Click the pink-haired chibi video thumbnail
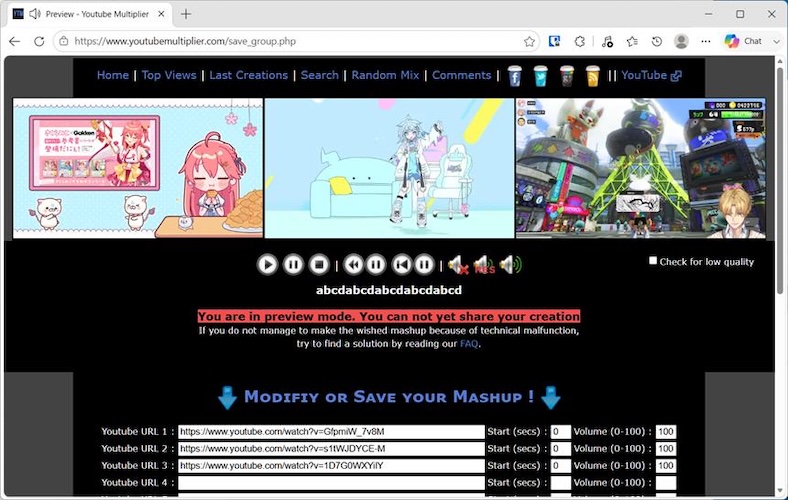This screenshot has width=788, height=500. pos(138,168)
